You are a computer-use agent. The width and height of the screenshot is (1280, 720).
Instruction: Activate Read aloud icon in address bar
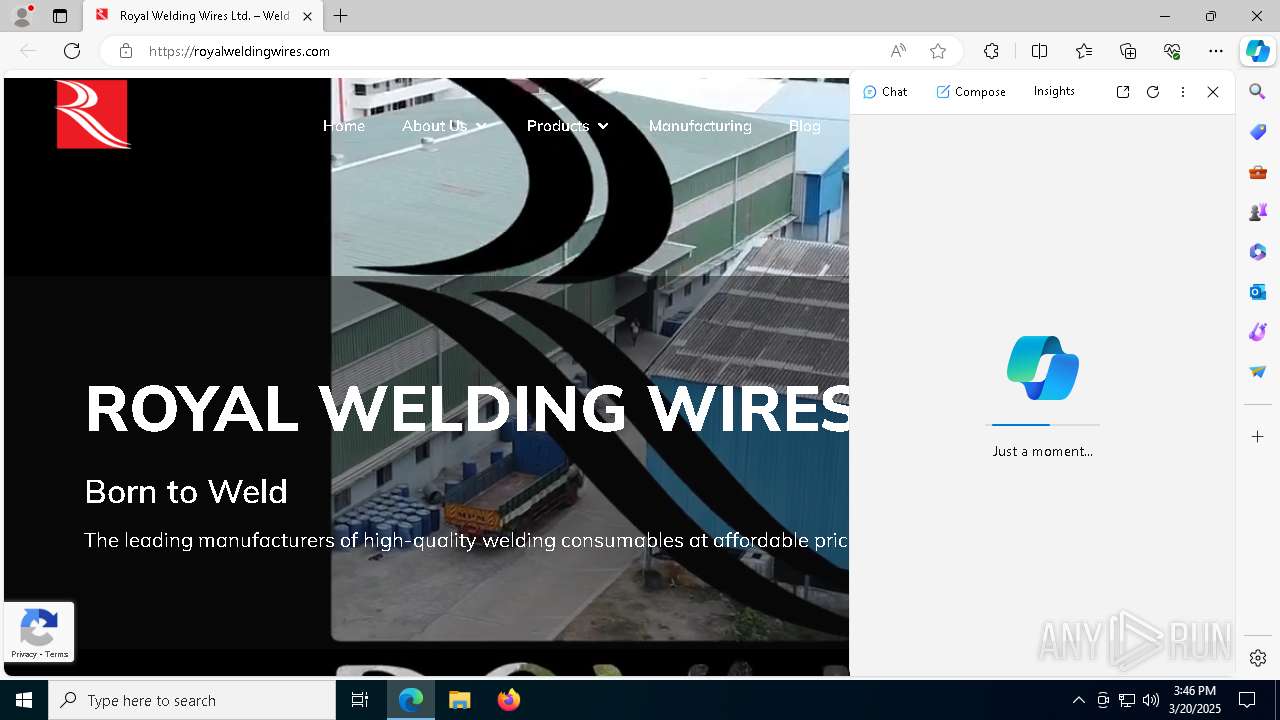pyautogui.click(x=898, y=51)
